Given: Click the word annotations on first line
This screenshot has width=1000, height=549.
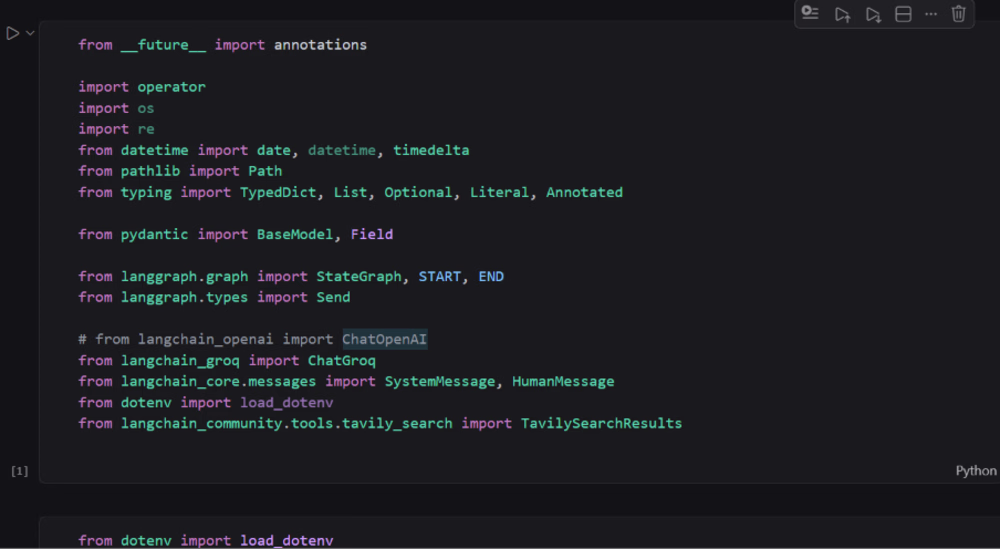Looking at the screenshot, I should (x=320, y=45).
